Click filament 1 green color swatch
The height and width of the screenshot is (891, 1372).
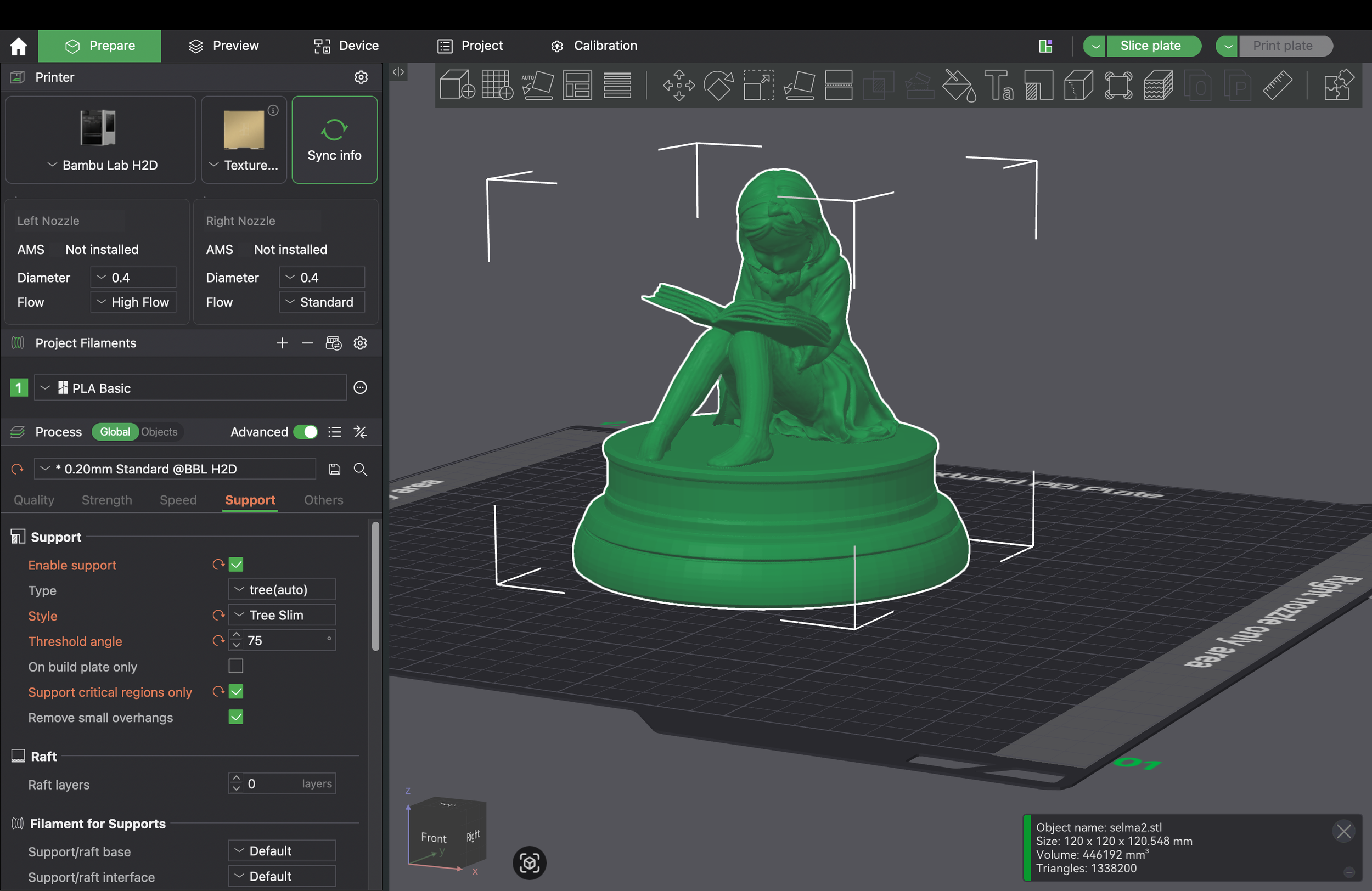pyautogui.click(x=19, y=388)
